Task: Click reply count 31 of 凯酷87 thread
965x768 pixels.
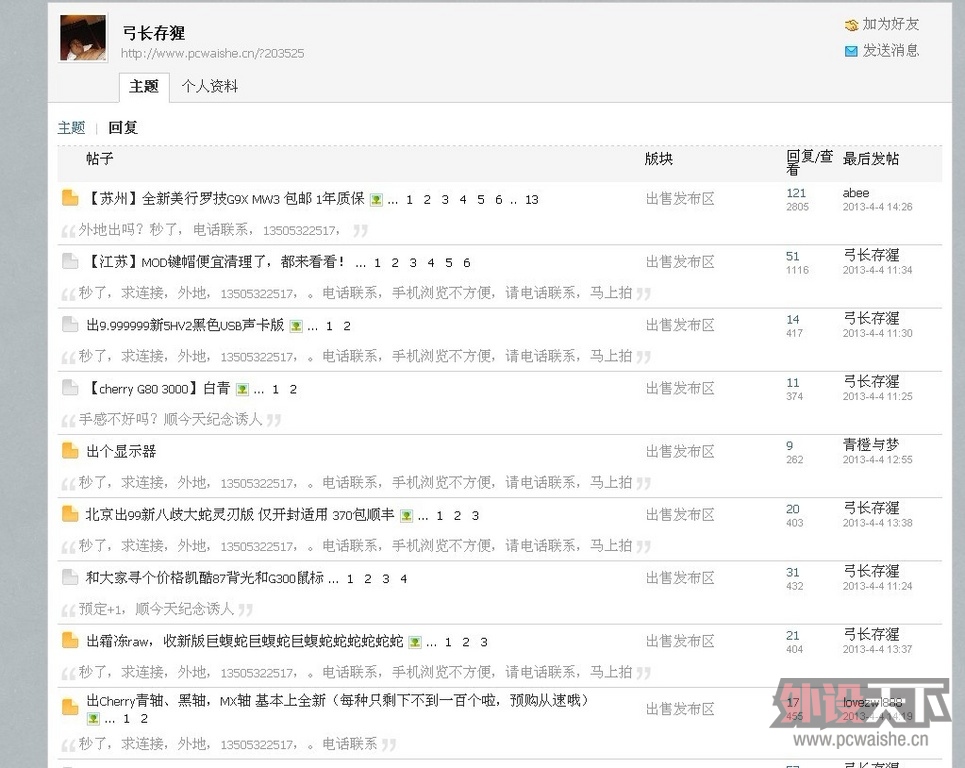Action: (793, 573)
